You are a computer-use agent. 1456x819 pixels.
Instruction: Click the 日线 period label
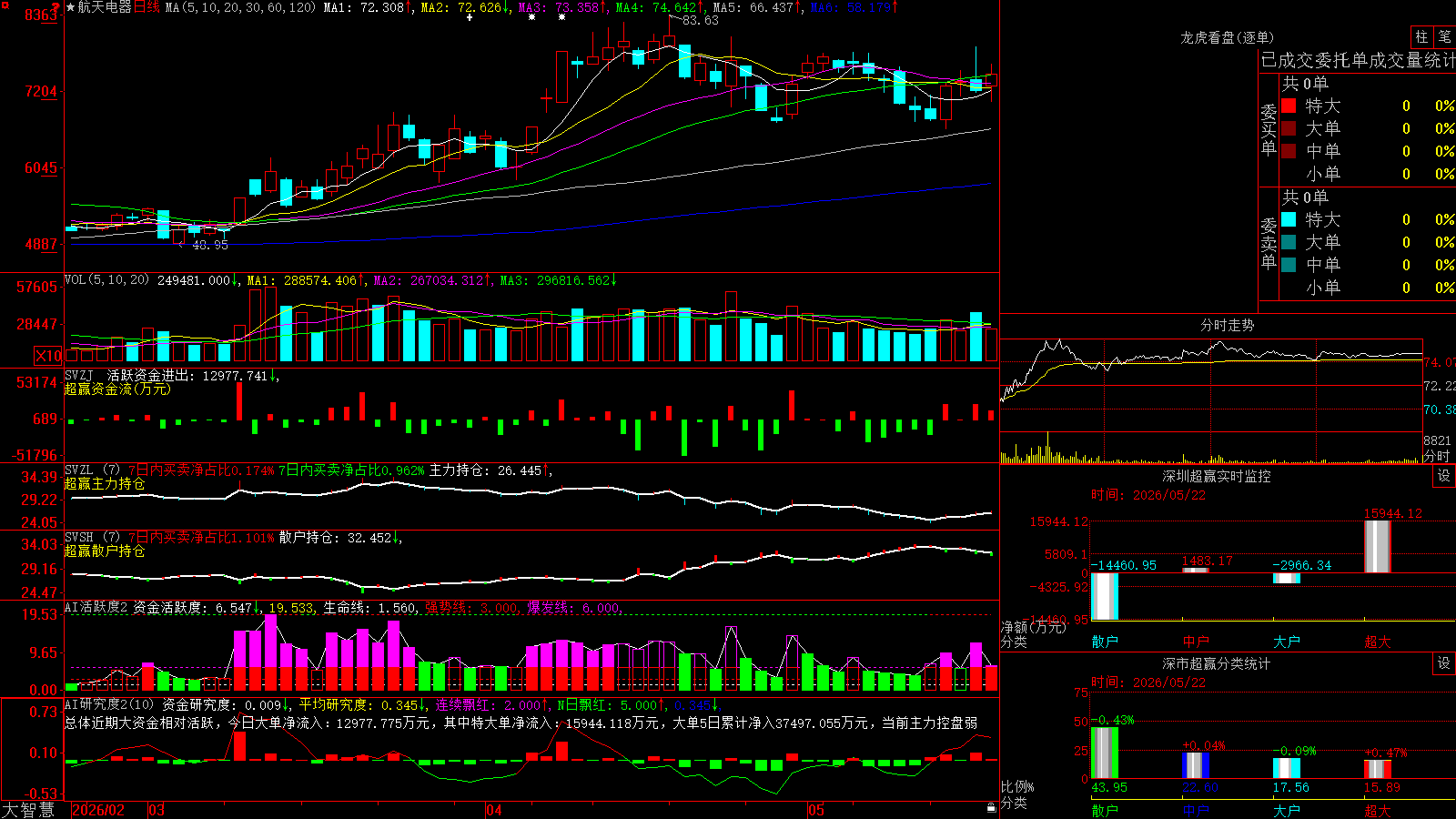click(x=147, y=7)
